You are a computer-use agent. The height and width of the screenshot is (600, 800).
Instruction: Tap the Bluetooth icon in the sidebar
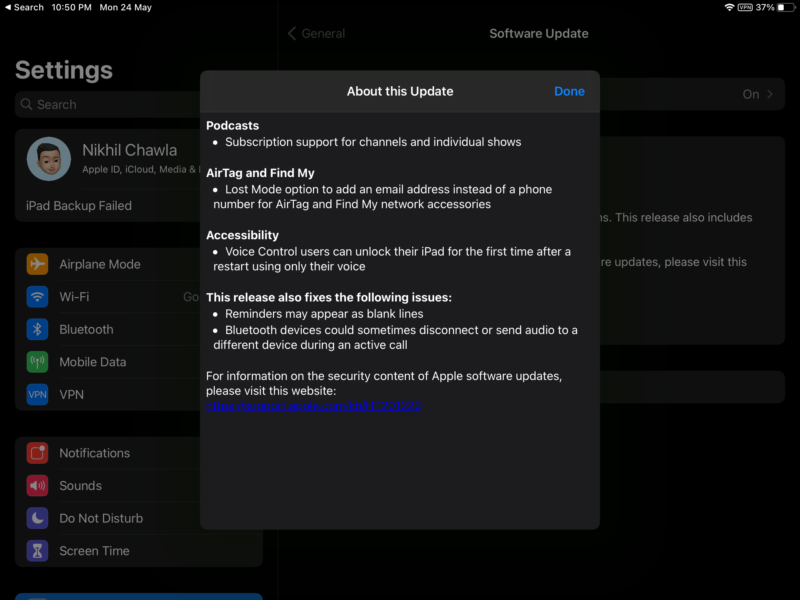[37, 329]
